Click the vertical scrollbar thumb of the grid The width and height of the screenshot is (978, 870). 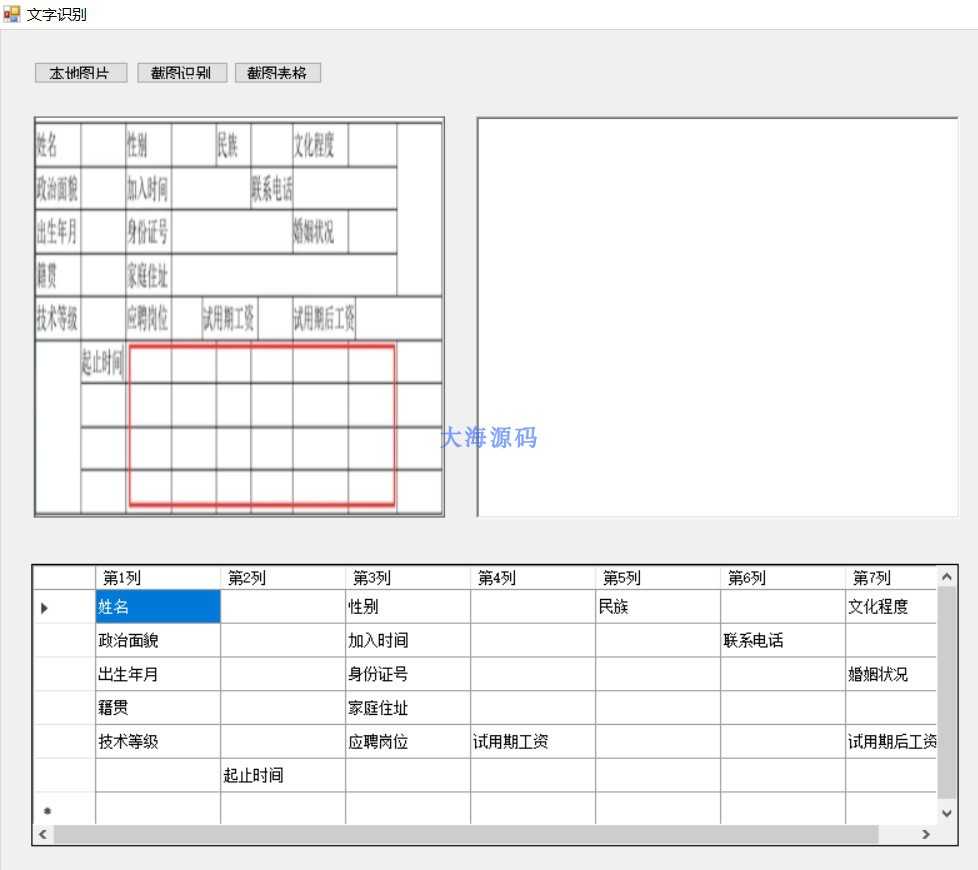[947, 692]
